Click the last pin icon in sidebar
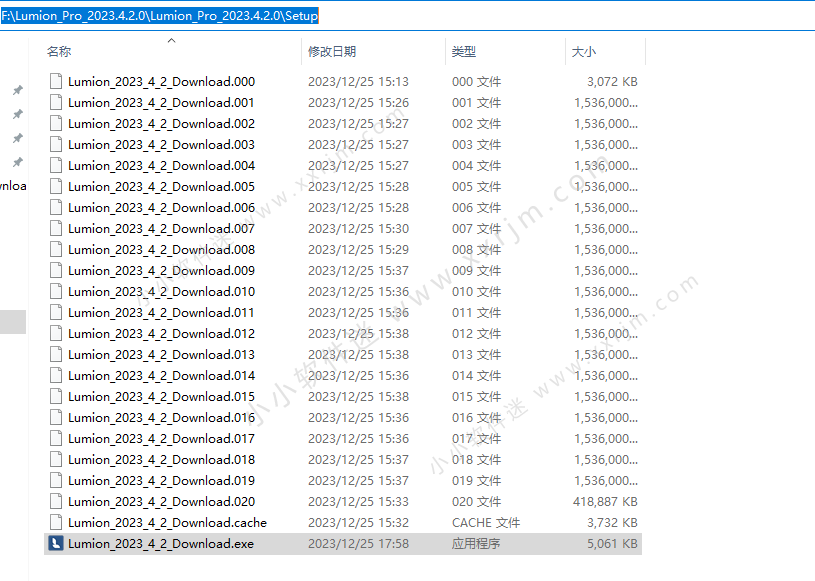This screenshot has width=815, height=581. coord(17,162)
